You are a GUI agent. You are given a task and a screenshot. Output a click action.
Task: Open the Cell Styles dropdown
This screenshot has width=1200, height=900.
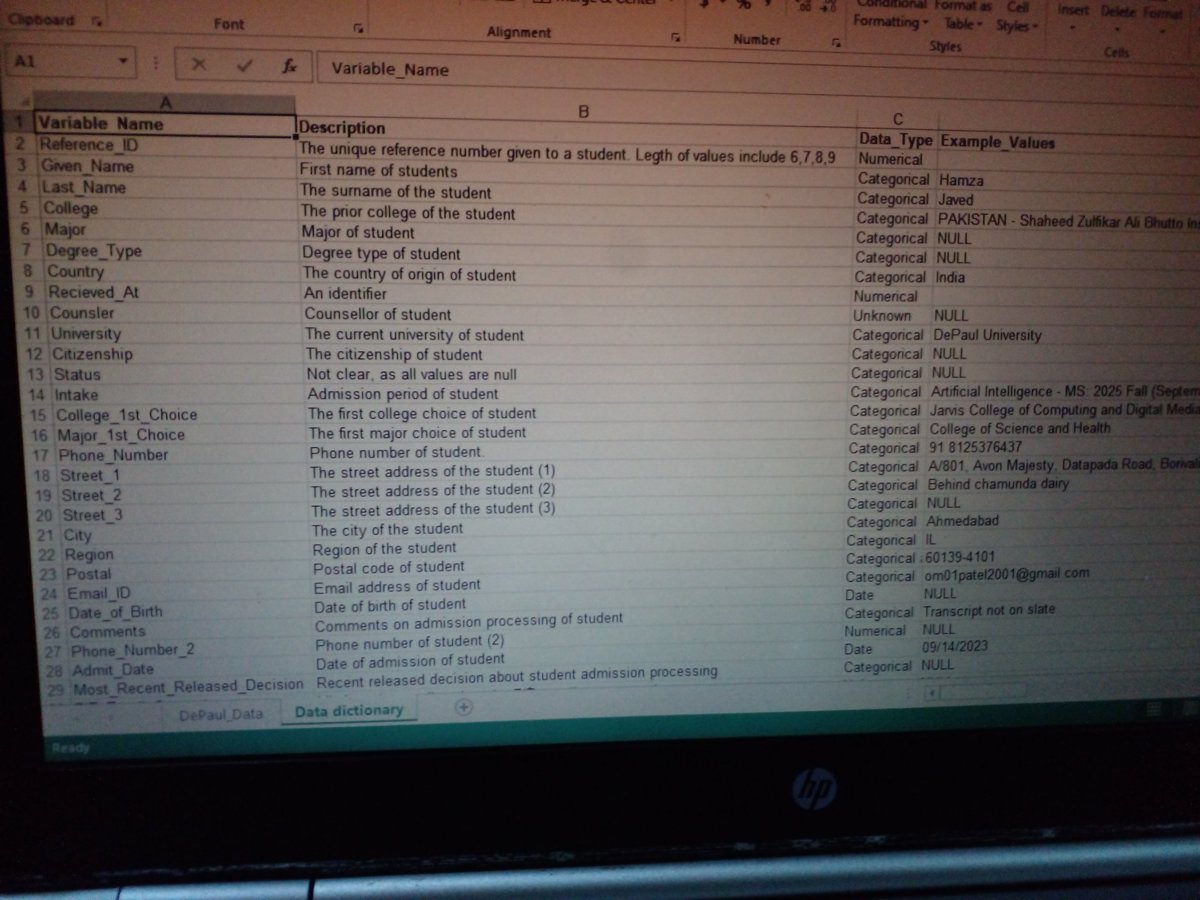(x=1018, y=17)
